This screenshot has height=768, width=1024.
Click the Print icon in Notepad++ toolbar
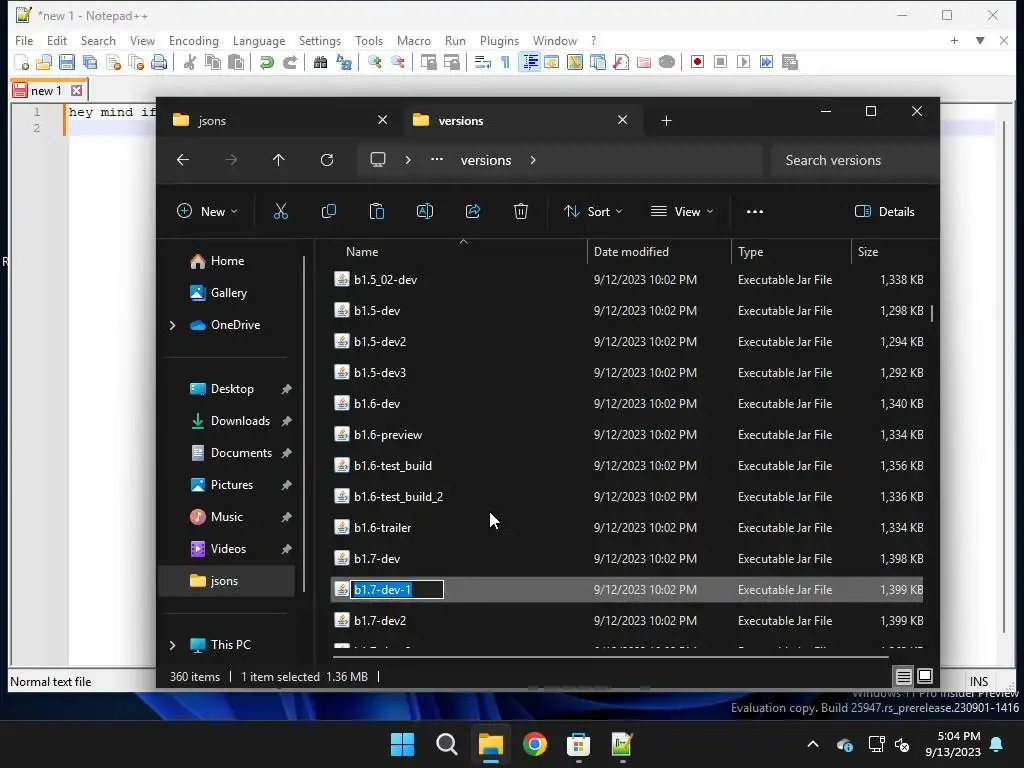(159, 63)
